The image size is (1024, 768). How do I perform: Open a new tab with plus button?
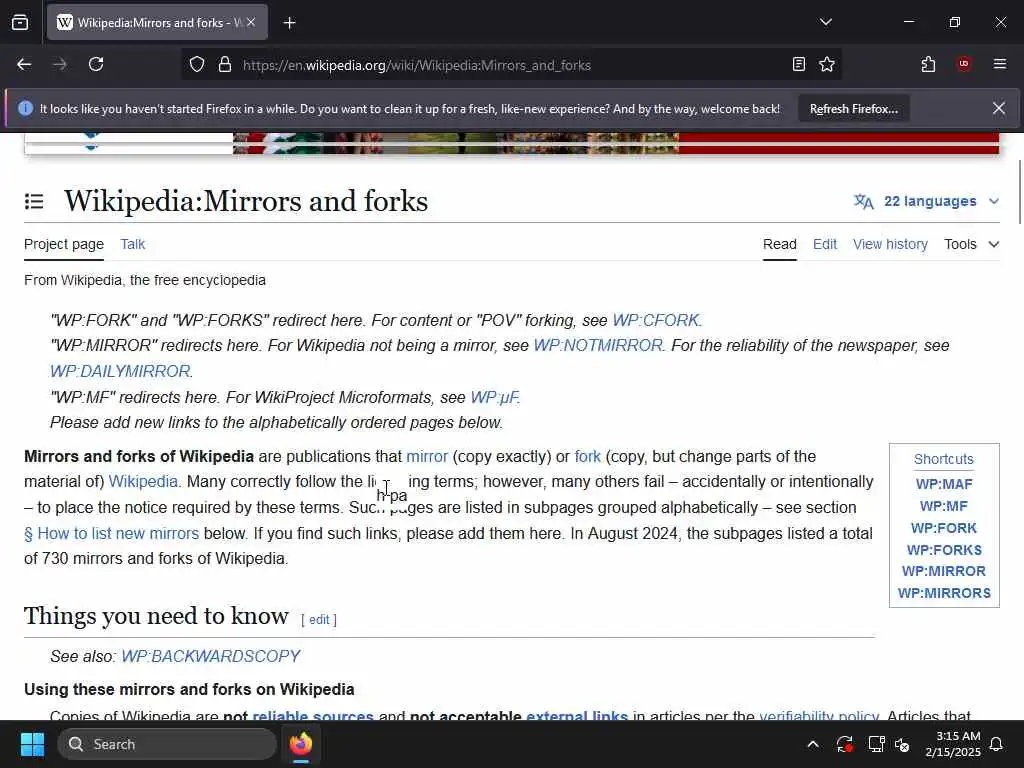point(289,23)
